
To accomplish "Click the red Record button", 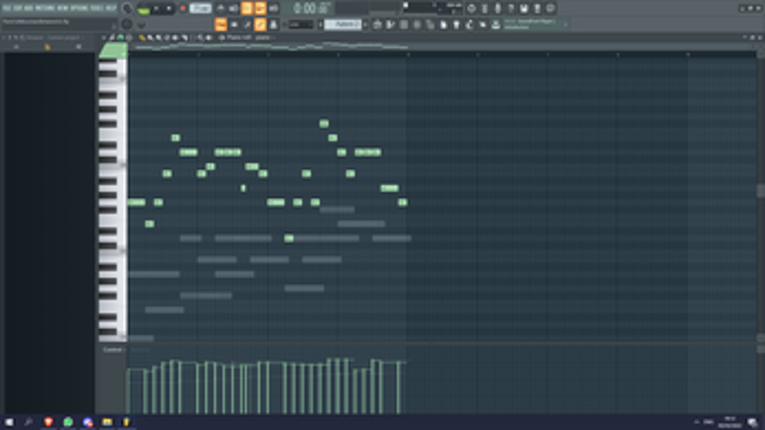I will tap(183, 8).
